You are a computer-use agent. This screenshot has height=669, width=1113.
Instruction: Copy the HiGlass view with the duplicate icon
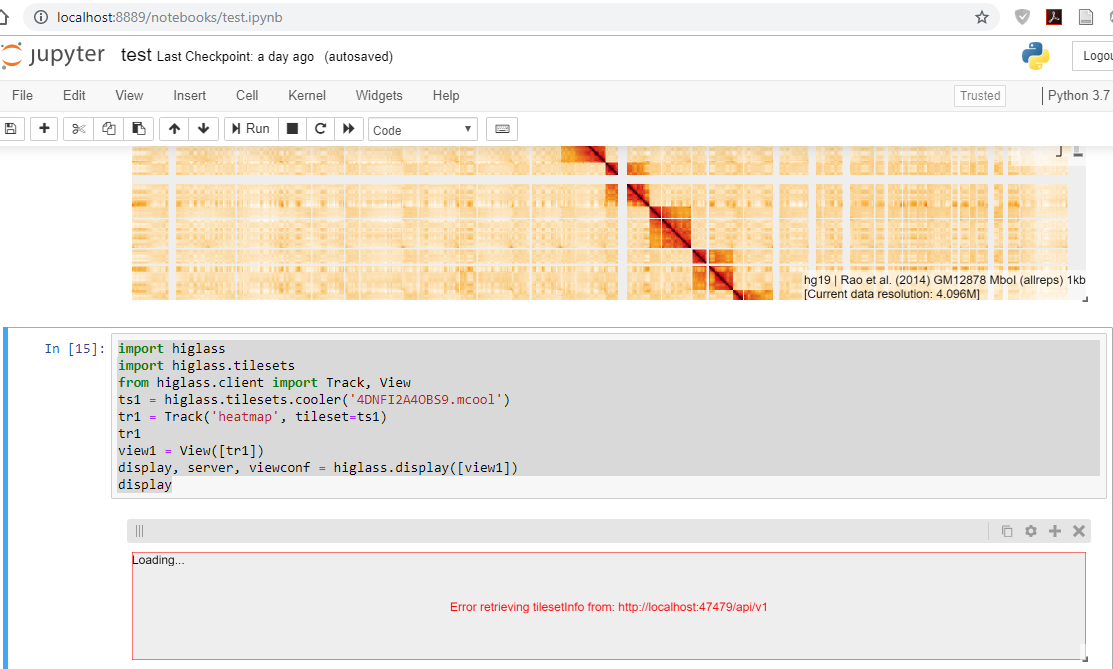coord(1007,531)
